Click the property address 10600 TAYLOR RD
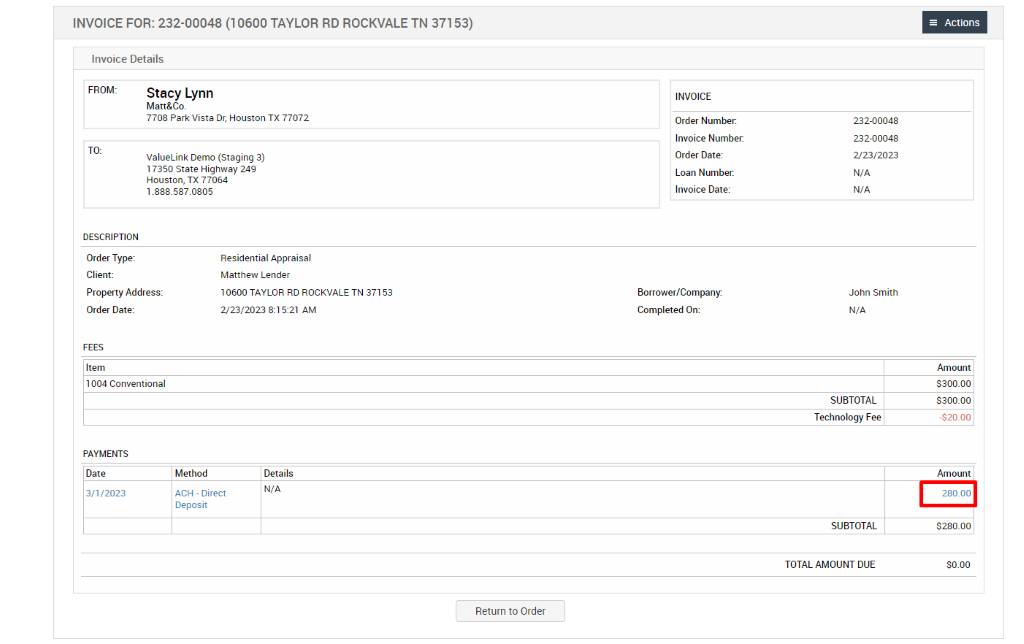The image size is (1024, 644). (x=305, y=292)
